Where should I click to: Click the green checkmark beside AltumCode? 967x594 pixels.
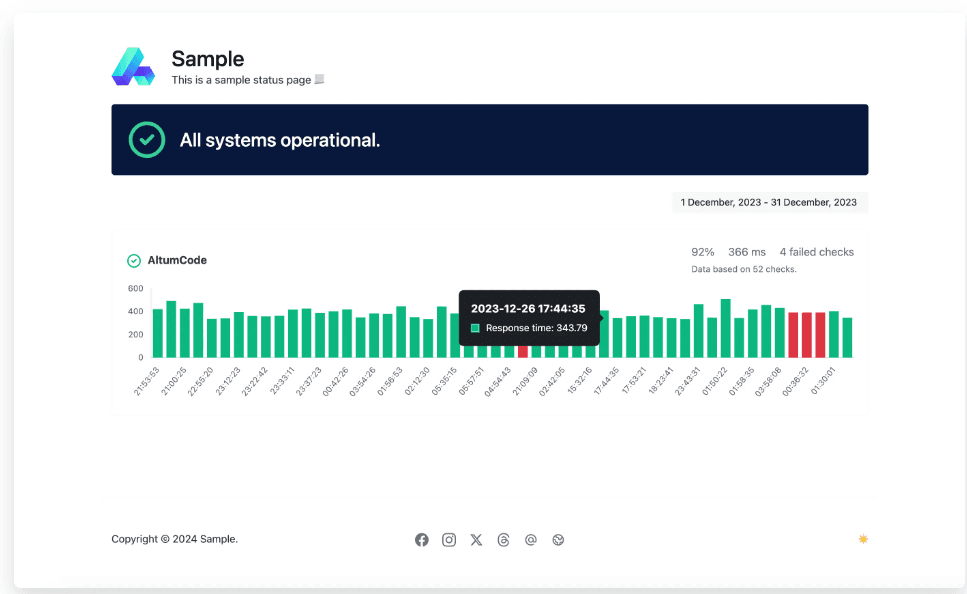pos(134,261)
